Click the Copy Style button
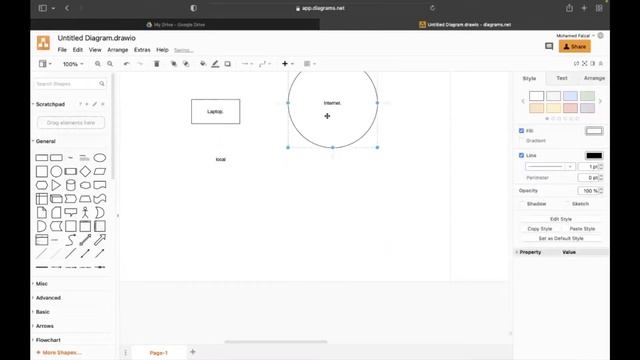 (x=540, y=229)
